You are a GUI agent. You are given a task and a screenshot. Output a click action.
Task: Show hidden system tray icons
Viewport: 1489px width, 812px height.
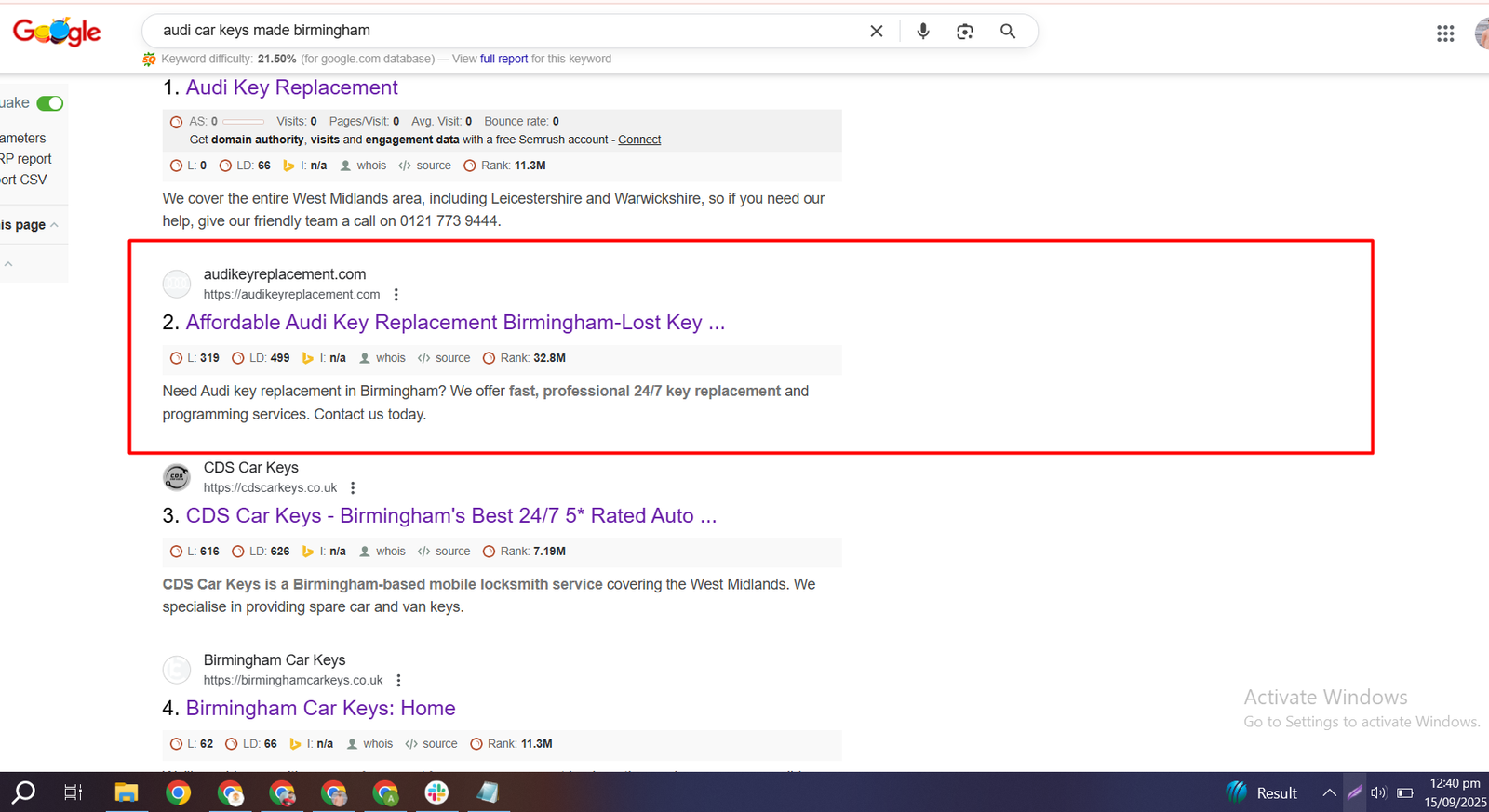1329,792
